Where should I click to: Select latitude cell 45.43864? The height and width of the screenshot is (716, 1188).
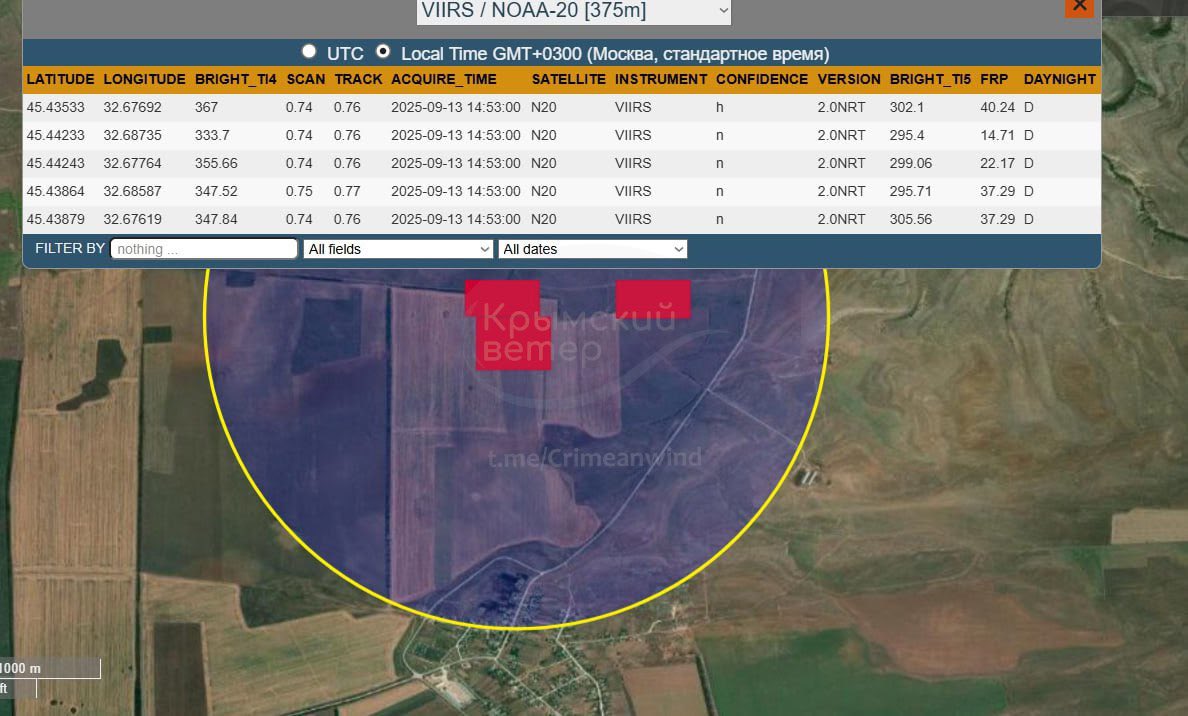pyautogui.click(x=55, y=191)
